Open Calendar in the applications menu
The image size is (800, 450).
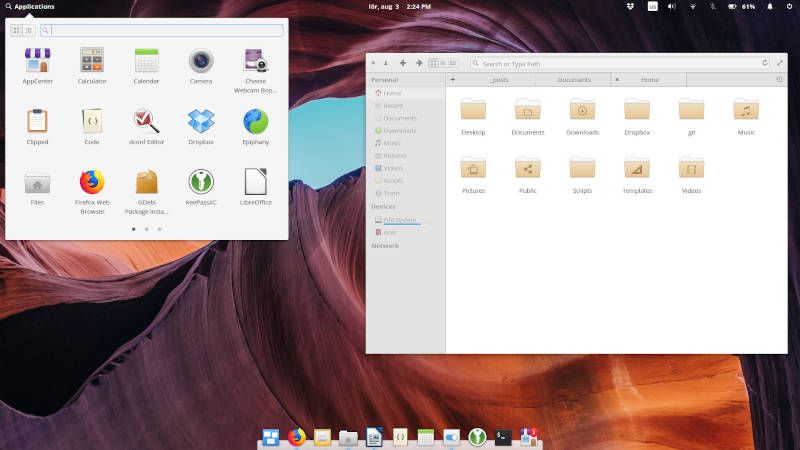pyautogui.click(x=146, y=66)
